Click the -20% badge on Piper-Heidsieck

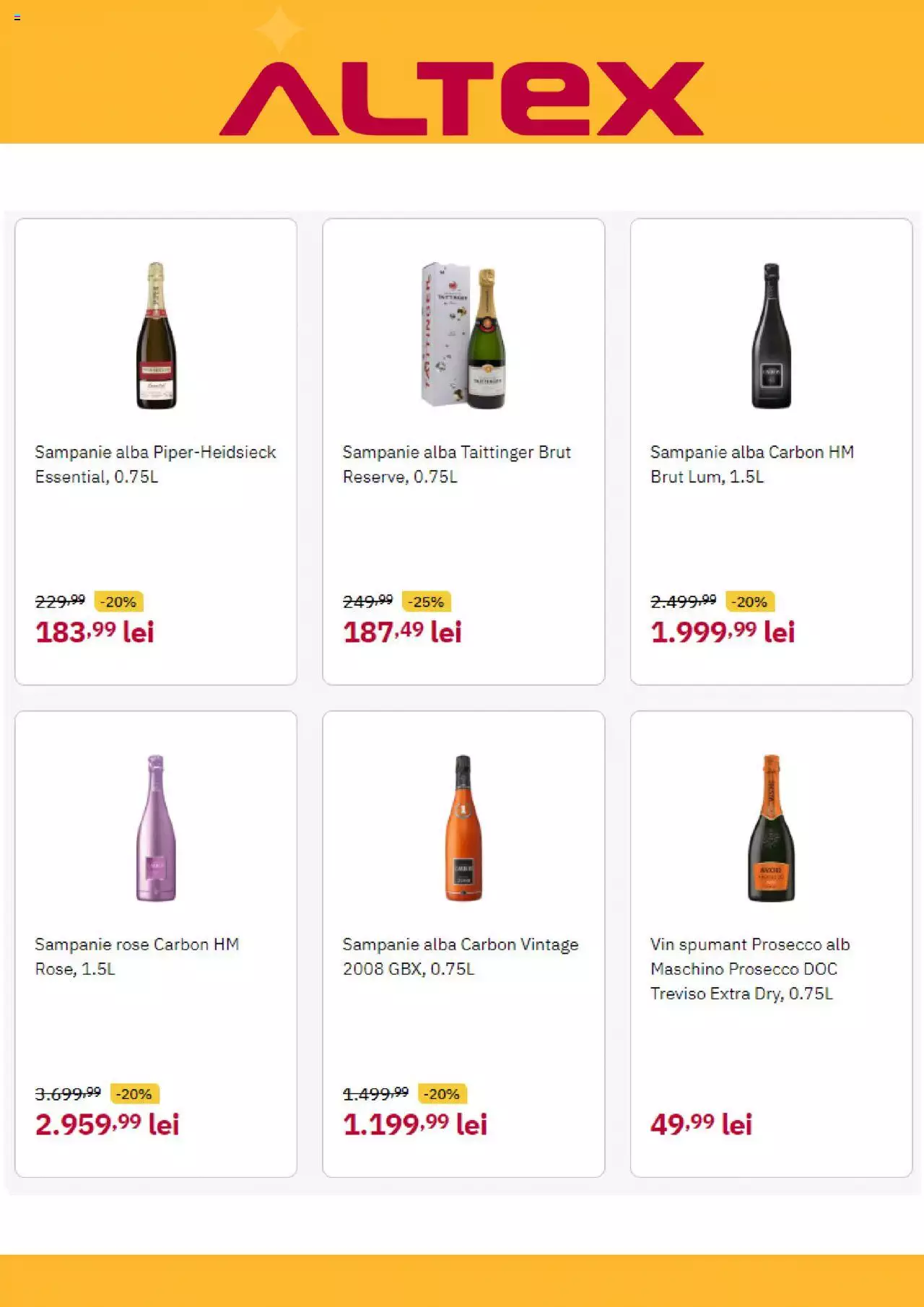click(x=118, y=602)
